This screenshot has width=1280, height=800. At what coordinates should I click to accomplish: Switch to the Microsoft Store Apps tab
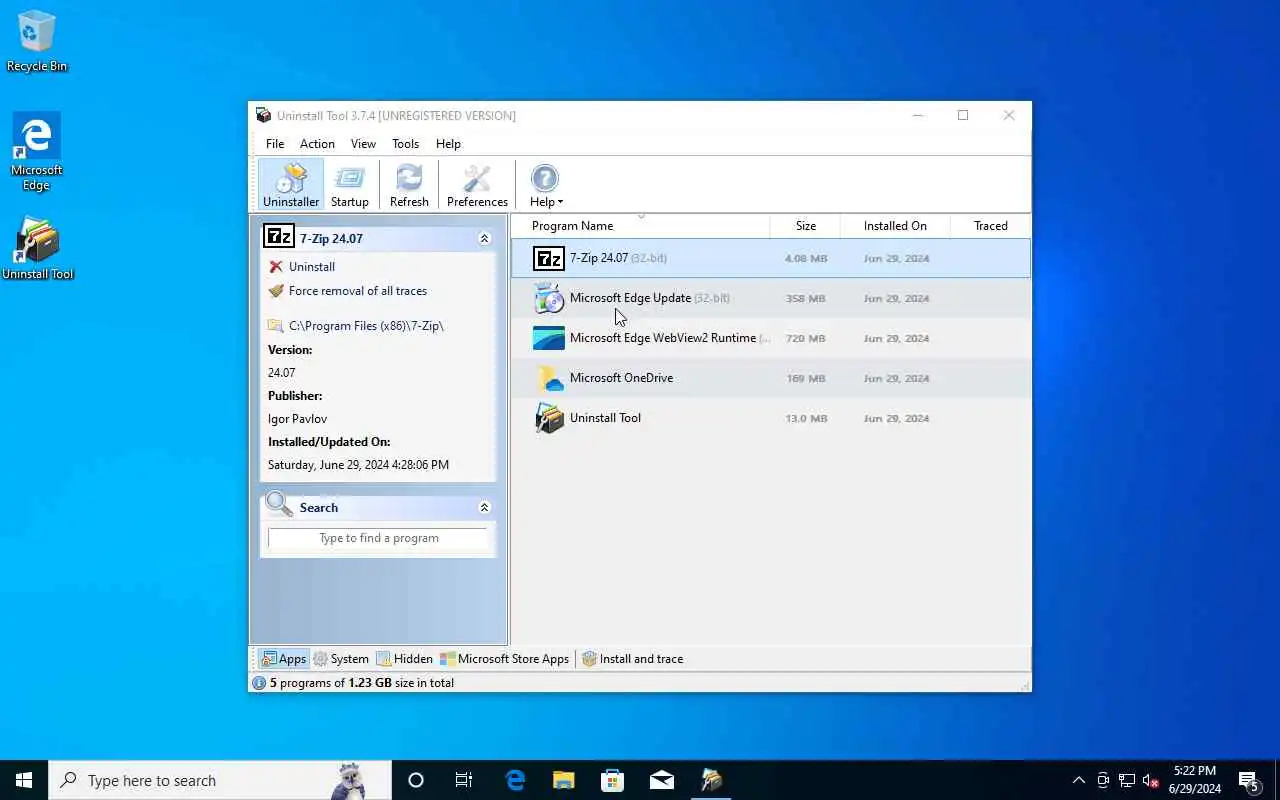click(505, 659)
